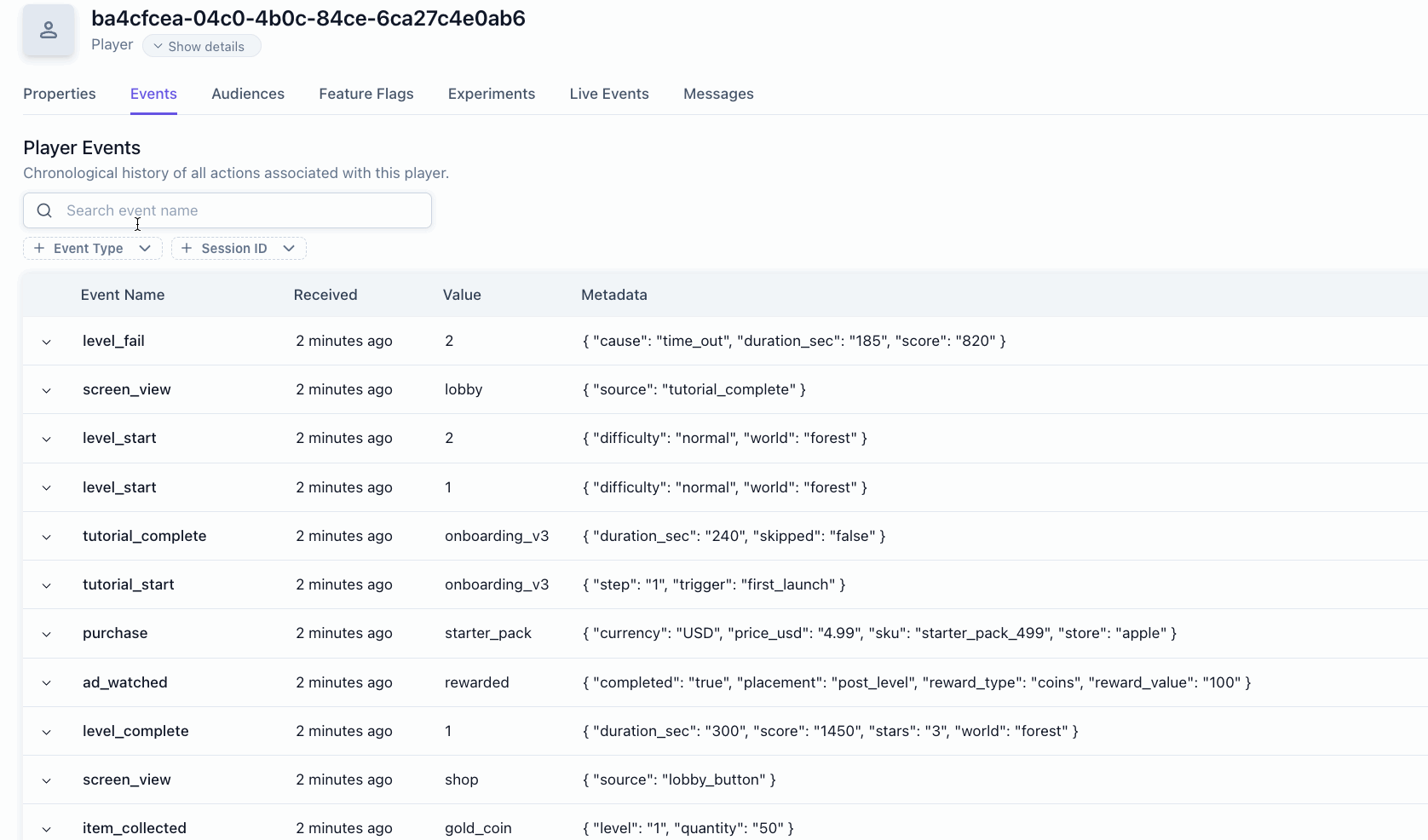Click the level_complete event name

tap(135, 731)
